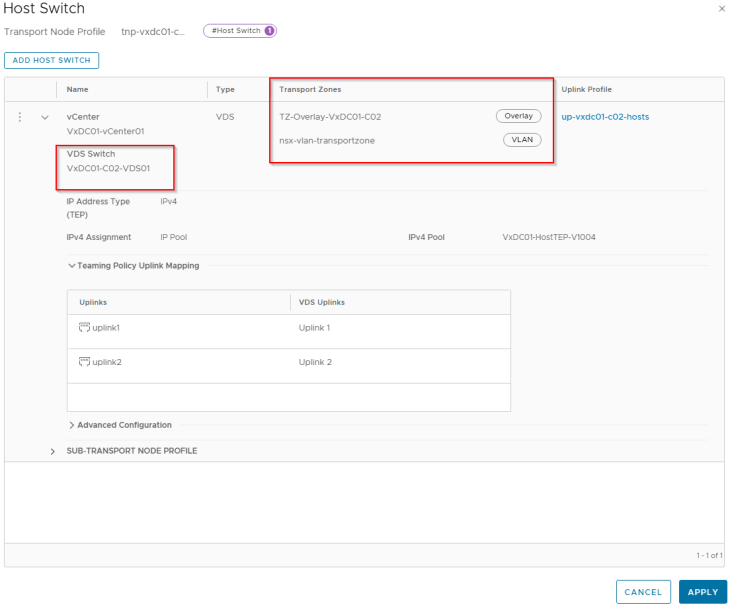Collapse the Teaming Policy Uplink Mapping section

point(71,266)
